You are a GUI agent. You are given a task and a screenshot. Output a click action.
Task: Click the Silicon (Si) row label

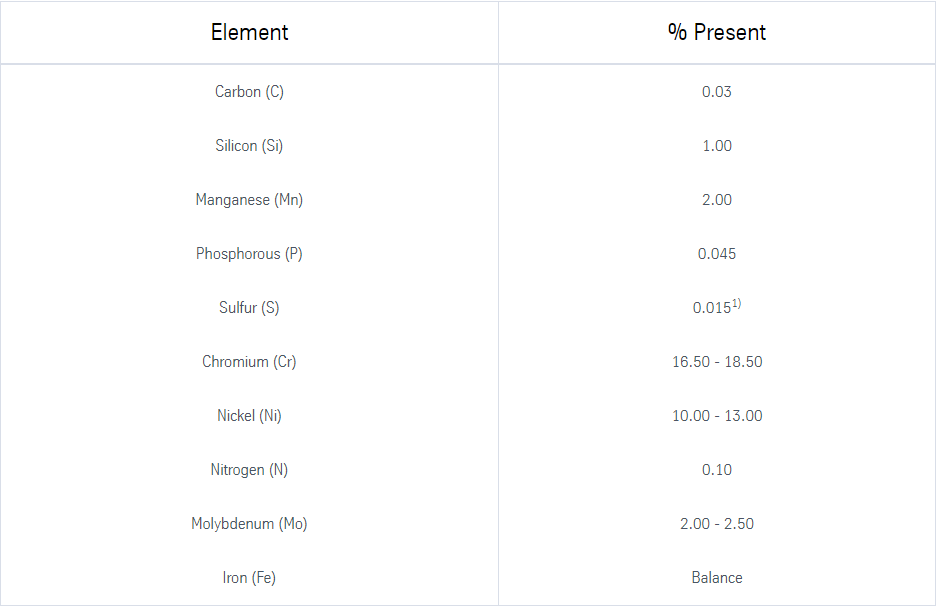(x=249, y=146)
